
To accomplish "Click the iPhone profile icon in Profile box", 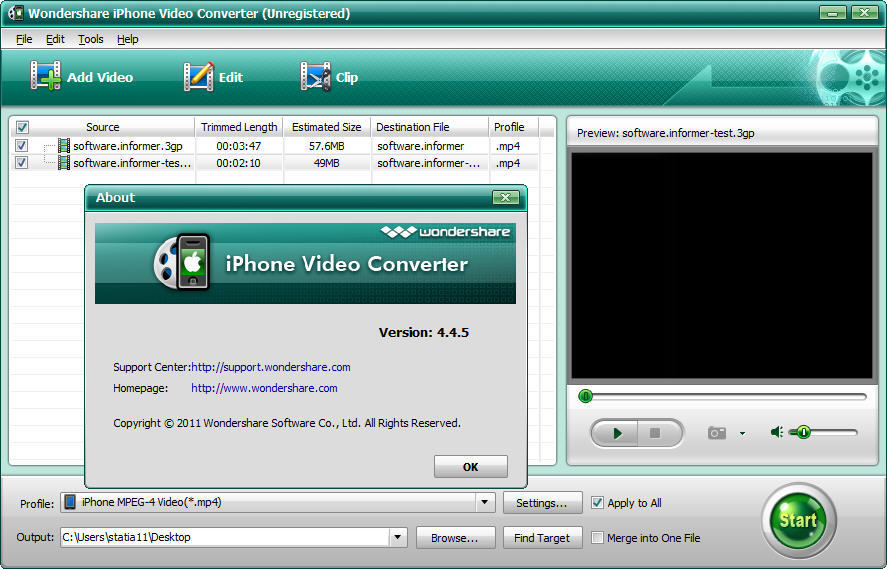I will tap(70, 502).
